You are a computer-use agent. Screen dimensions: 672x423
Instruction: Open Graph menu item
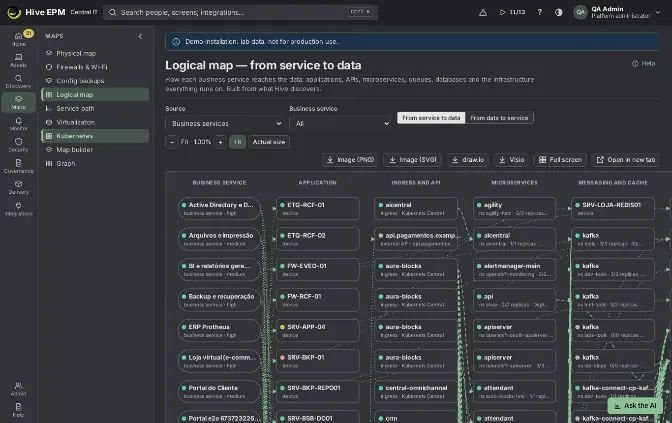[95, 163]
